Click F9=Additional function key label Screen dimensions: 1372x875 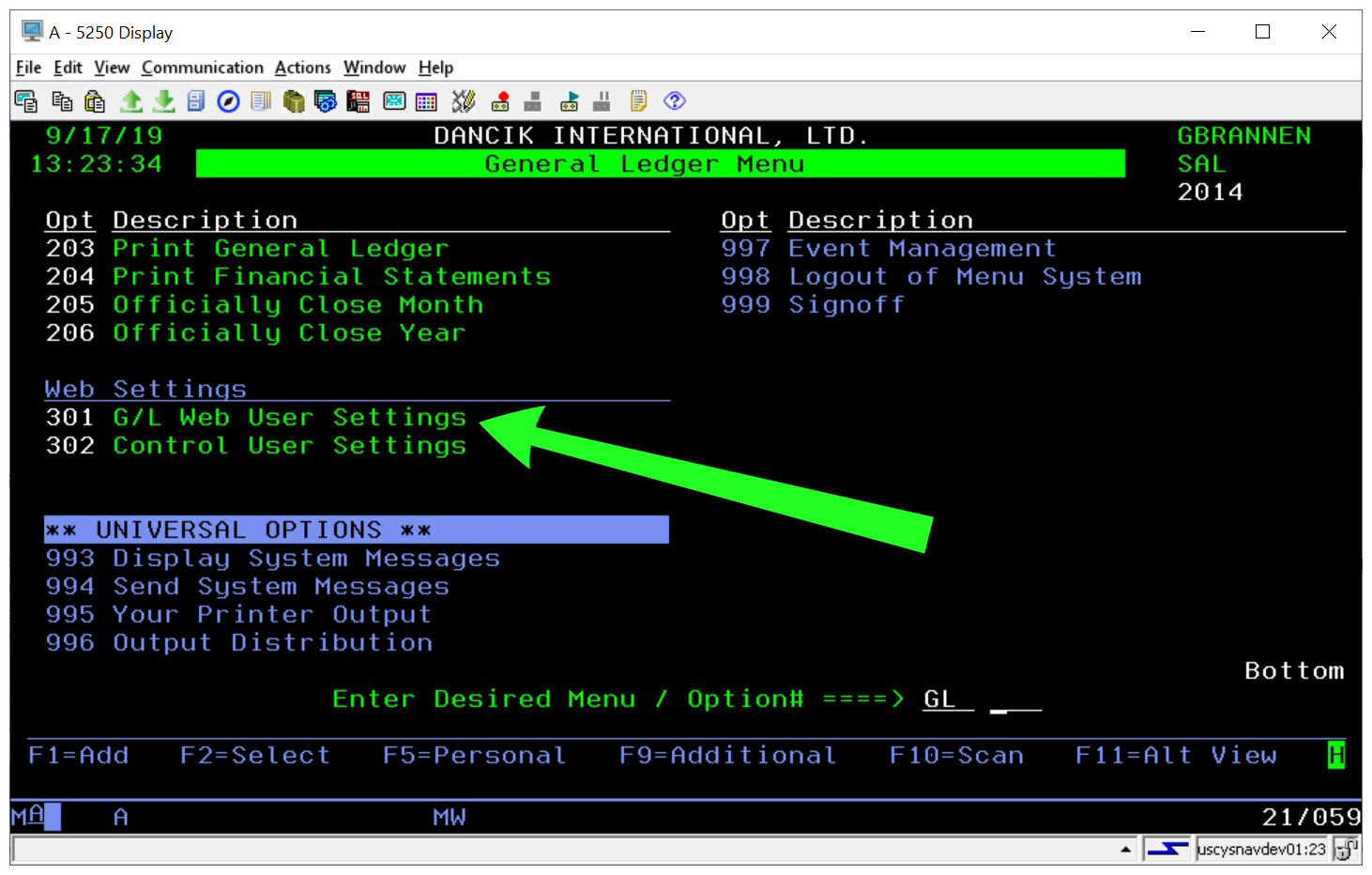click(x=727, y=755)
